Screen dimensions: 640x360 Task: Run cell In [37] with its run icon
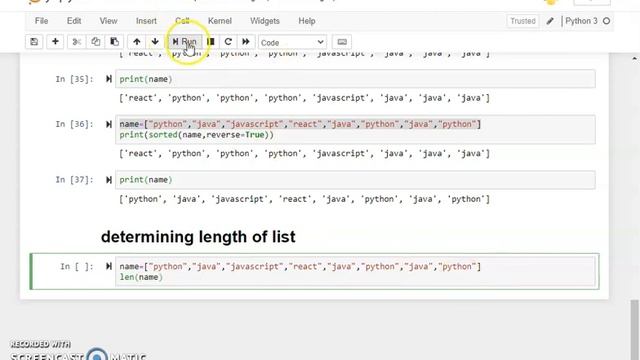(109, 180)
